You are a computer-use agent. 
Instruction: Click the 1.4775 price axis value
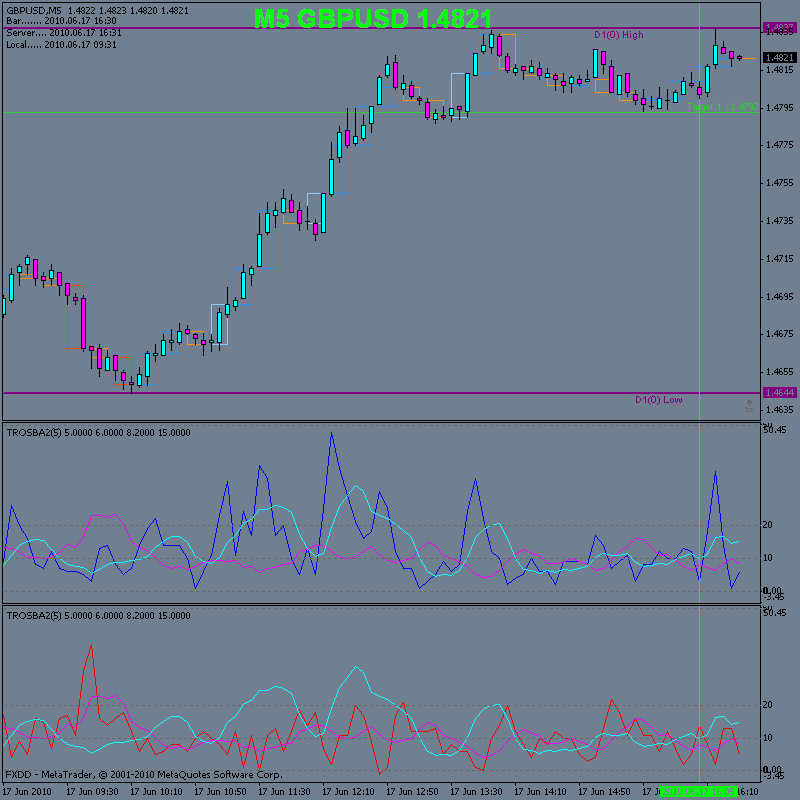[x=780, y=145]
